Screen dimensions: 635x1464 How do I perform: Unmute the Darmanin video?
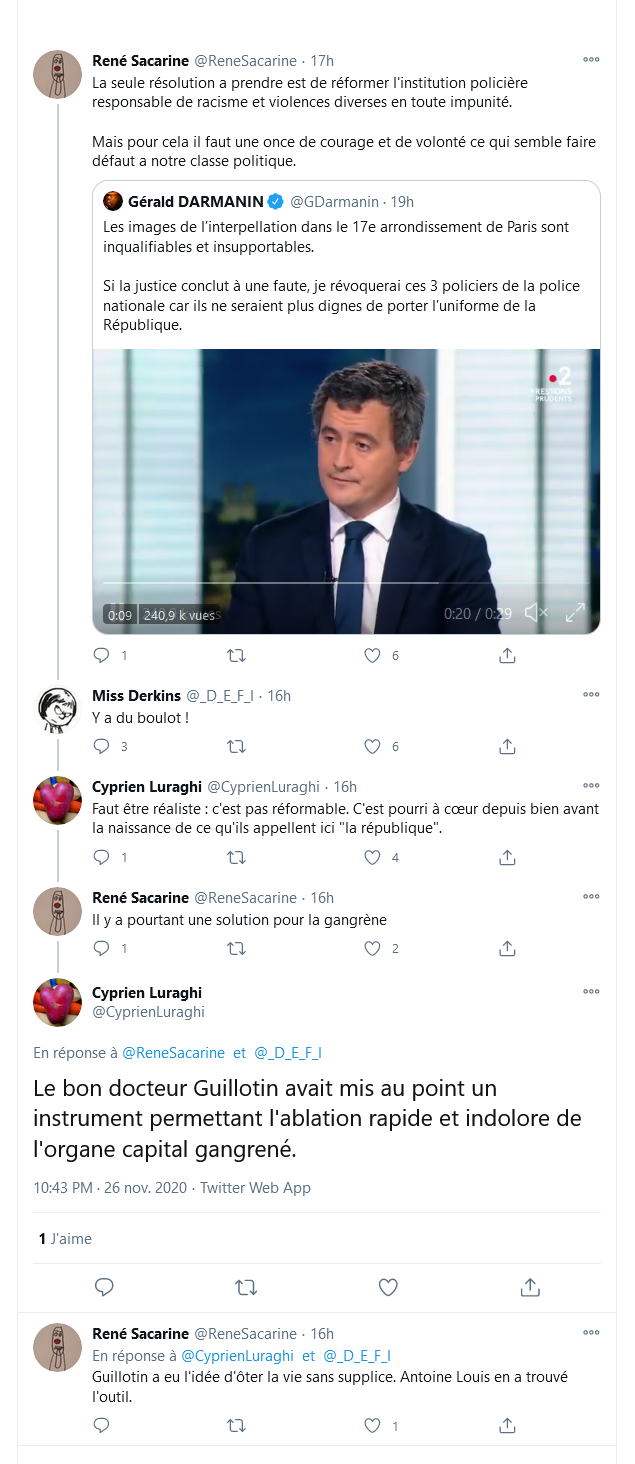pyautogui.click(x=536, y=613)
